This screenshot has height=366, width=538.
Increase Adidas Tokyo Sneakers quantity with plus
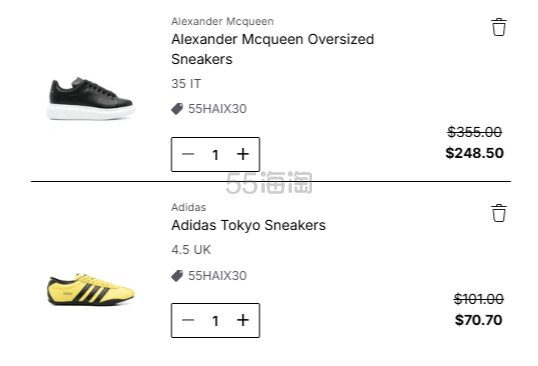pyautogui.click(x=243, y=320)
